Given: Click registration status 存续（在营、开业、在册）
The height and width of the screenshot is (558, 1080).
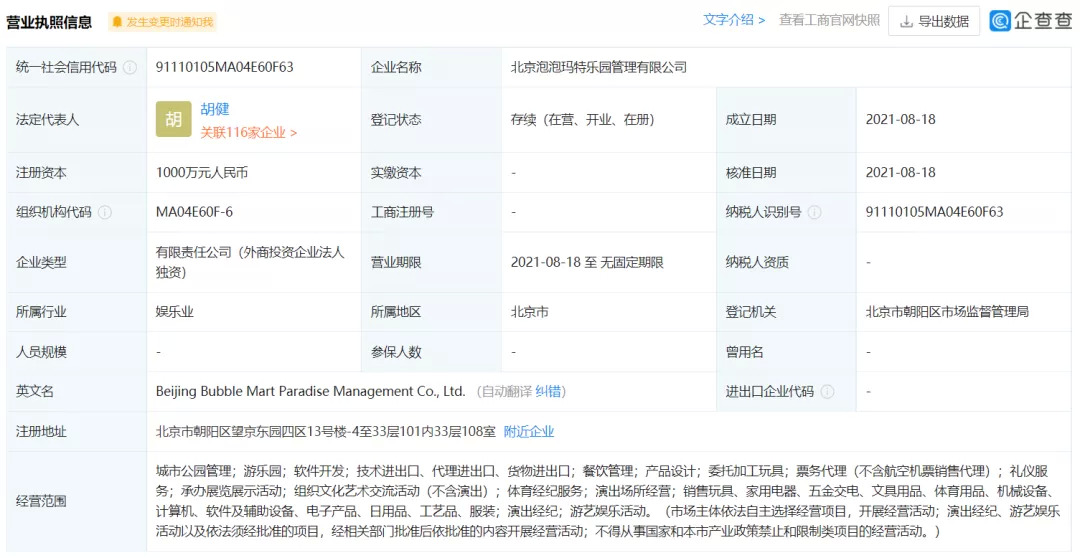Looking at the screenshot, I should [x=583, y=119].
